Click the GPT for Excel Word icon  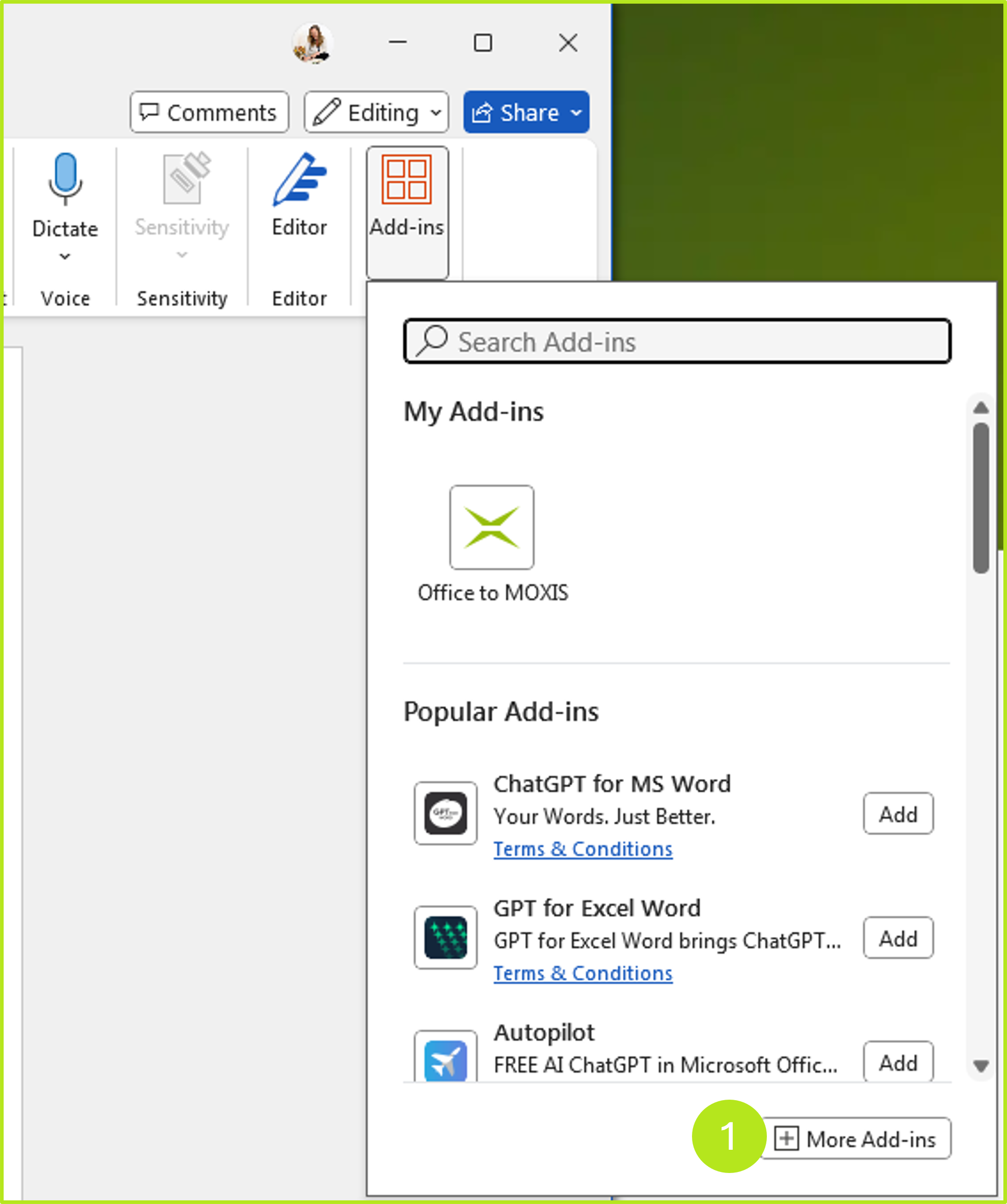tap(445, 937)
